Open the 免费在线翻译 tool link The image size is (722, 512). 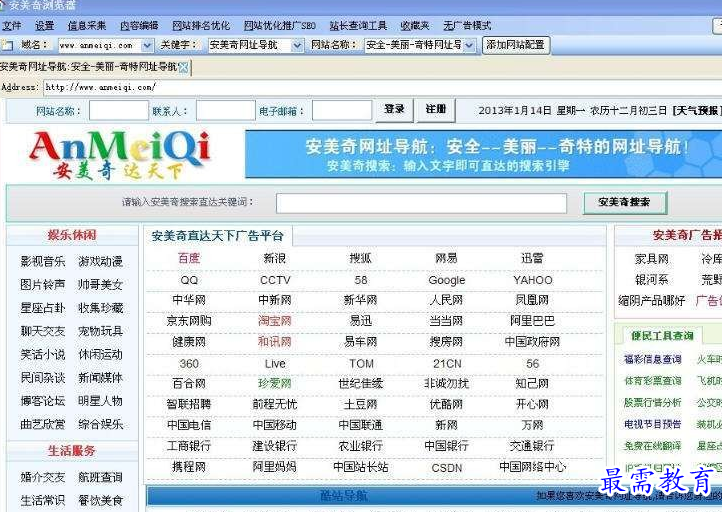coord(652,446)
